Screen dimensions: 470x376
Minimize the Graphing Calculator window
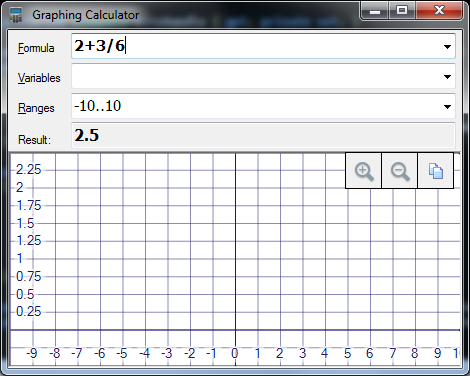pos(375,11)
